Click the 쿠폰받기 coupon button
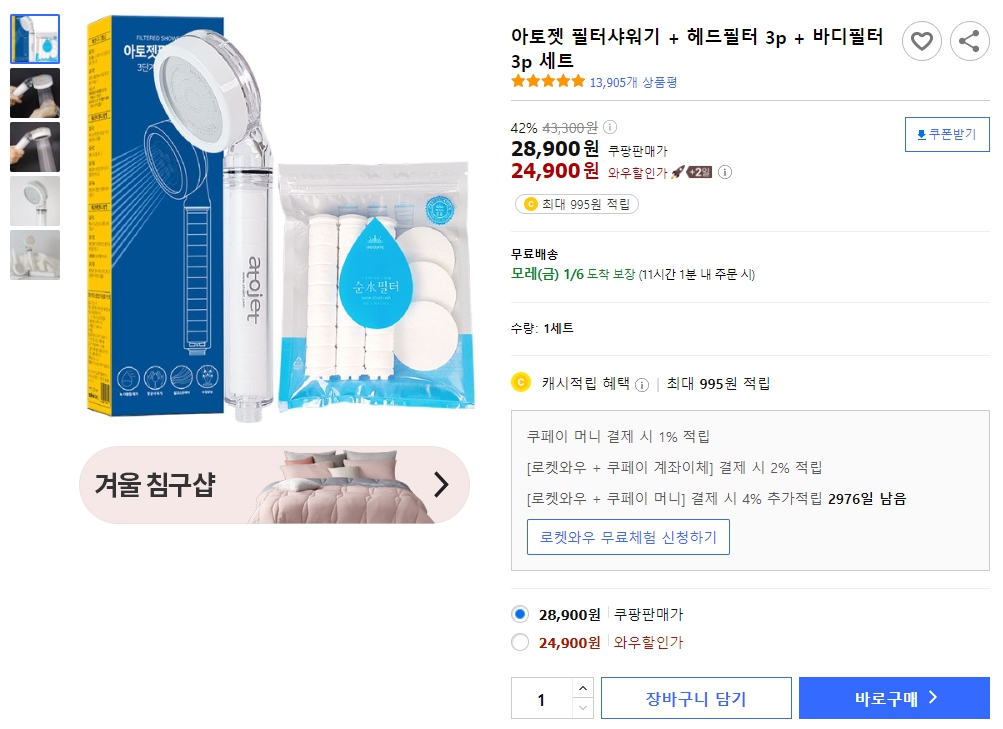The image size is (1003, 729). pos(946,134)
